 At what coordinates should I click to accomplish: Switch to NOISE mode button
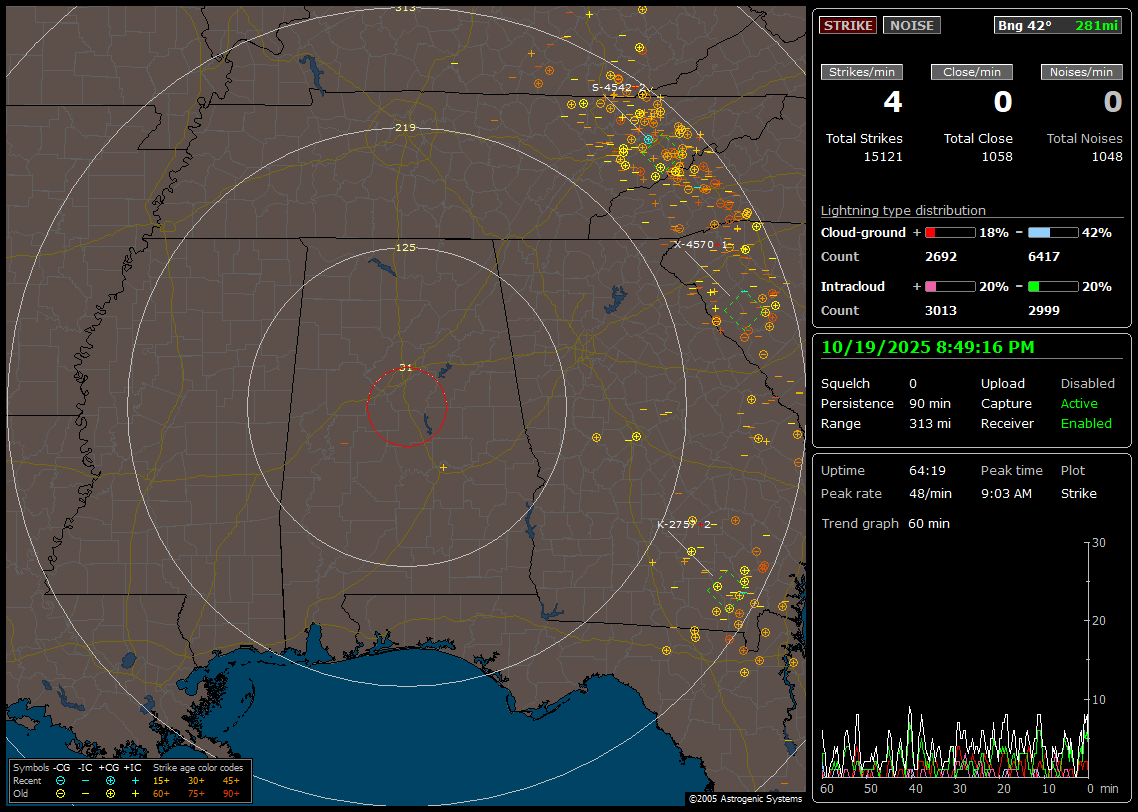click(911, 25)
